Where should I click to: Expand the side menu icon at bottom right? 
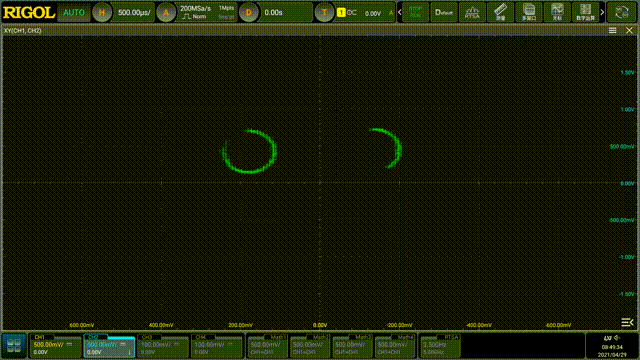[x=627, y=322]
